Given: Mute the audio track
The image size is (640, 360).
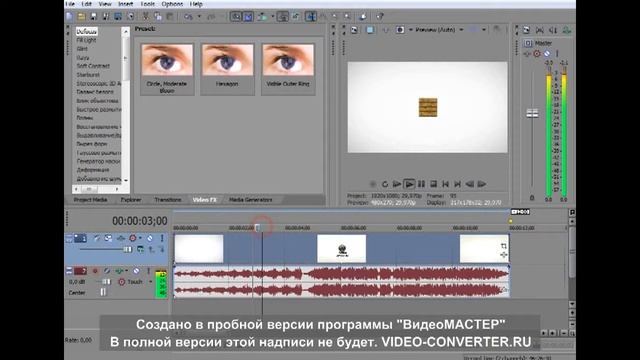Looking at the screenshot, I should coord(136,271).
